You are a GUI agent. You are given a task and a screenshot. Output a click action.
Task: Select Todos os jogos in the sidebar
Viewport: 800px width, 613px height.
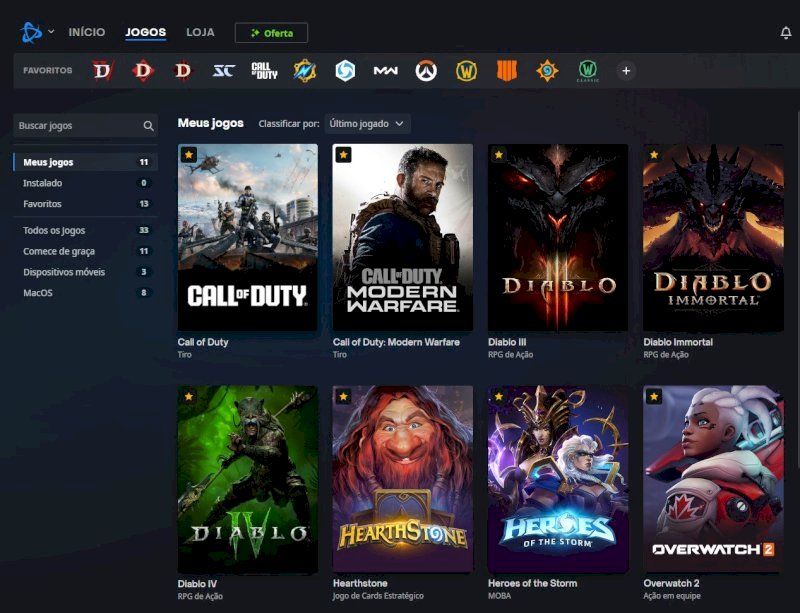[x=54, y=230]
